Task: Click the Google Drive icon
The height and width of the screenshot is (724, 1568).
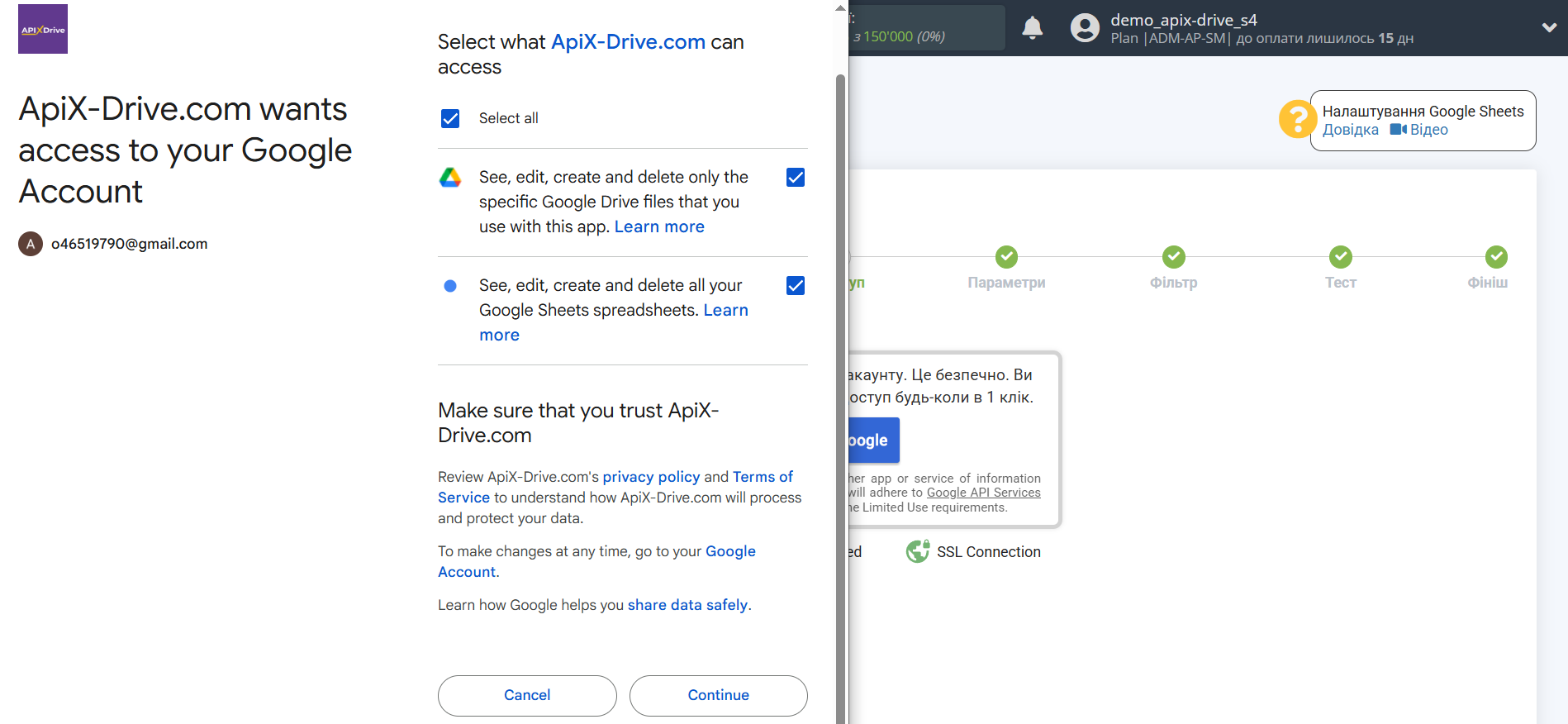Action: (450, 177)
